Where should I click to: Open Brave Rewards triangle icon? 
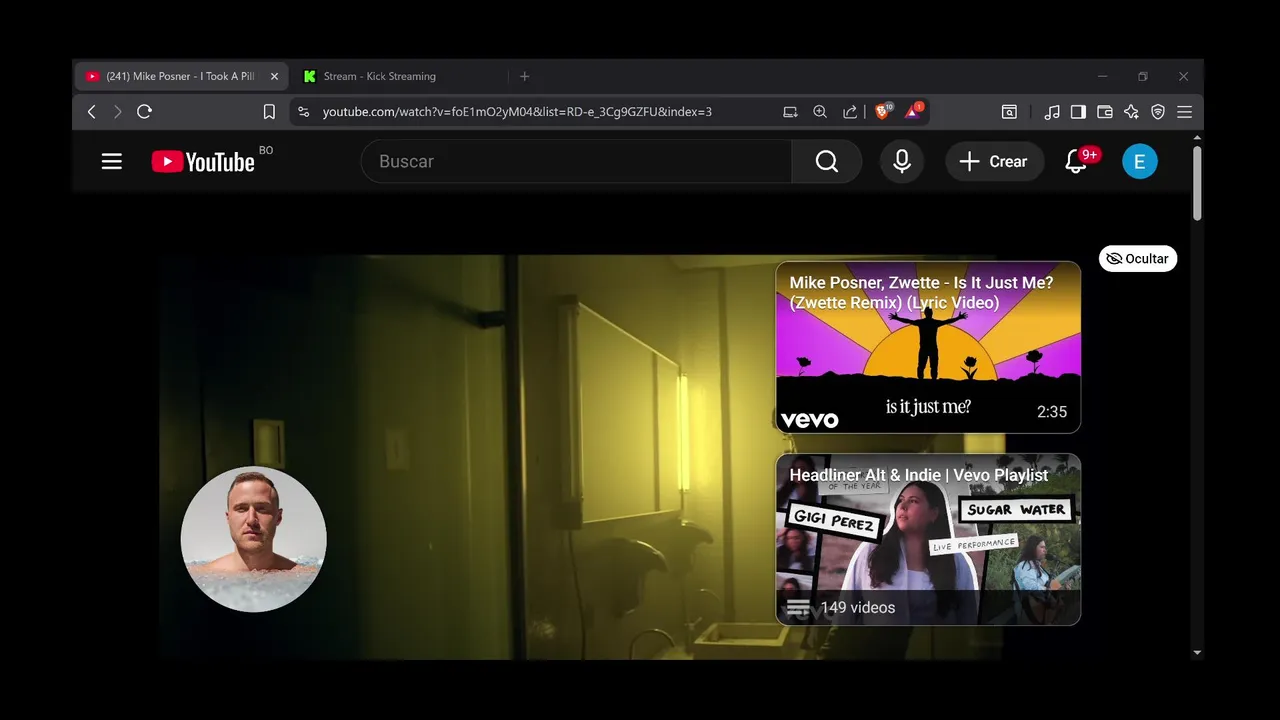pyautogui.click(x=914, y=111)
